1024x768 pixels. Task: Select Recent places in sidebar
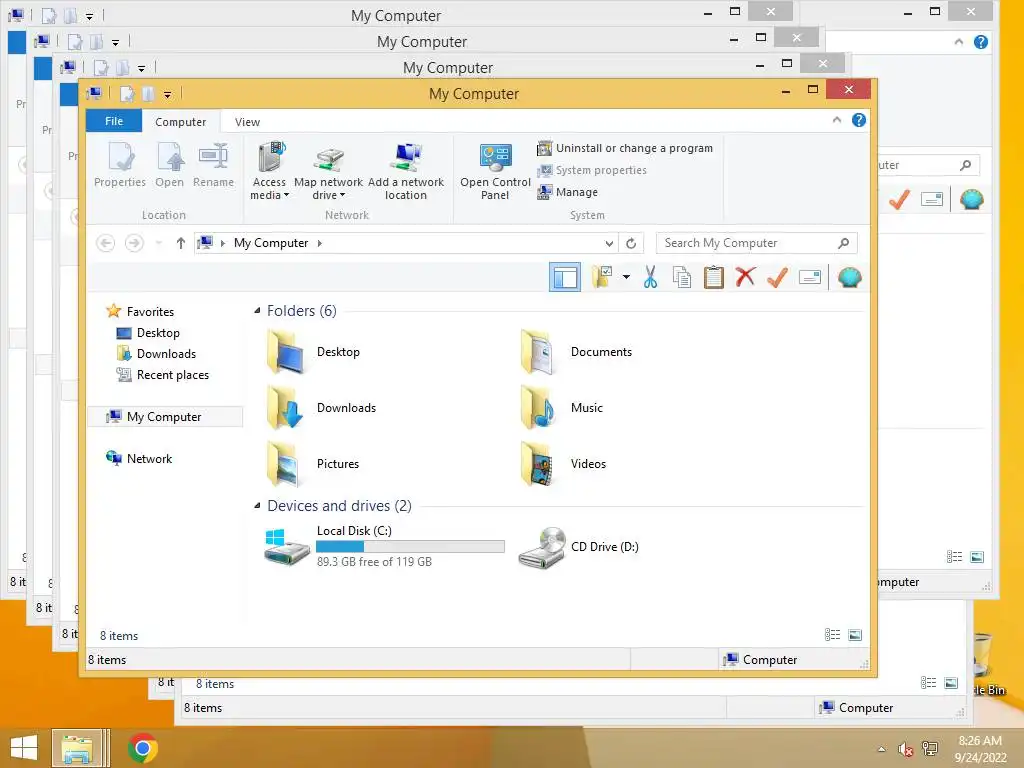(163, 375)
